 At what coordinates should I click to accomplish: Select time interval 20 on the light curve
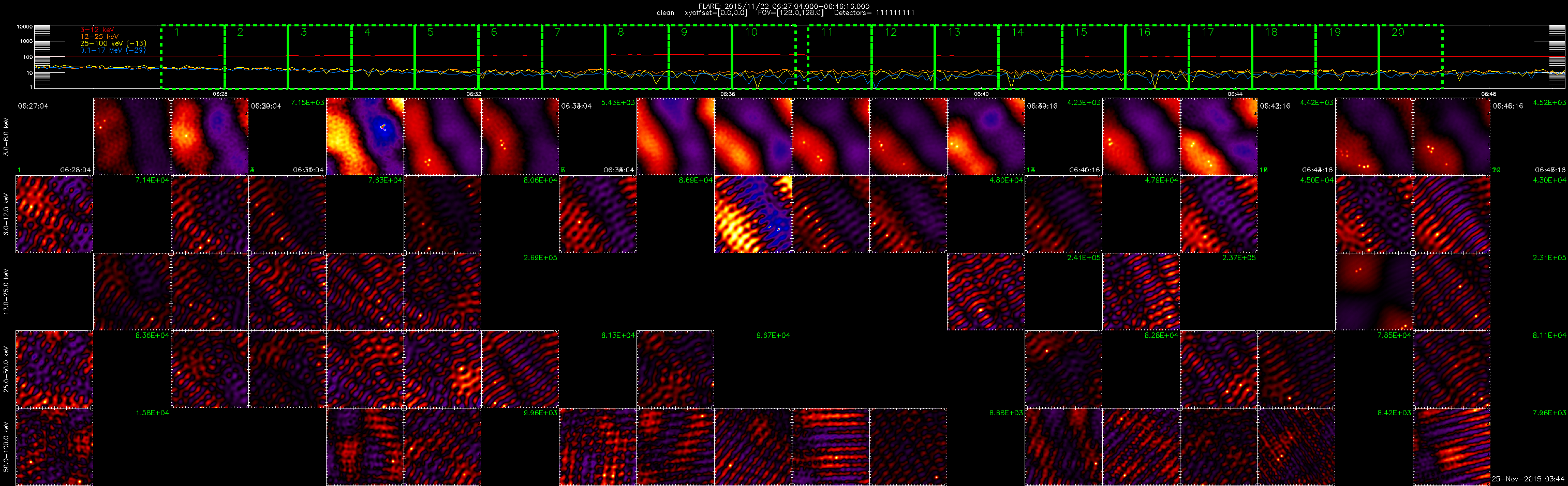[x=1411, y=57]
